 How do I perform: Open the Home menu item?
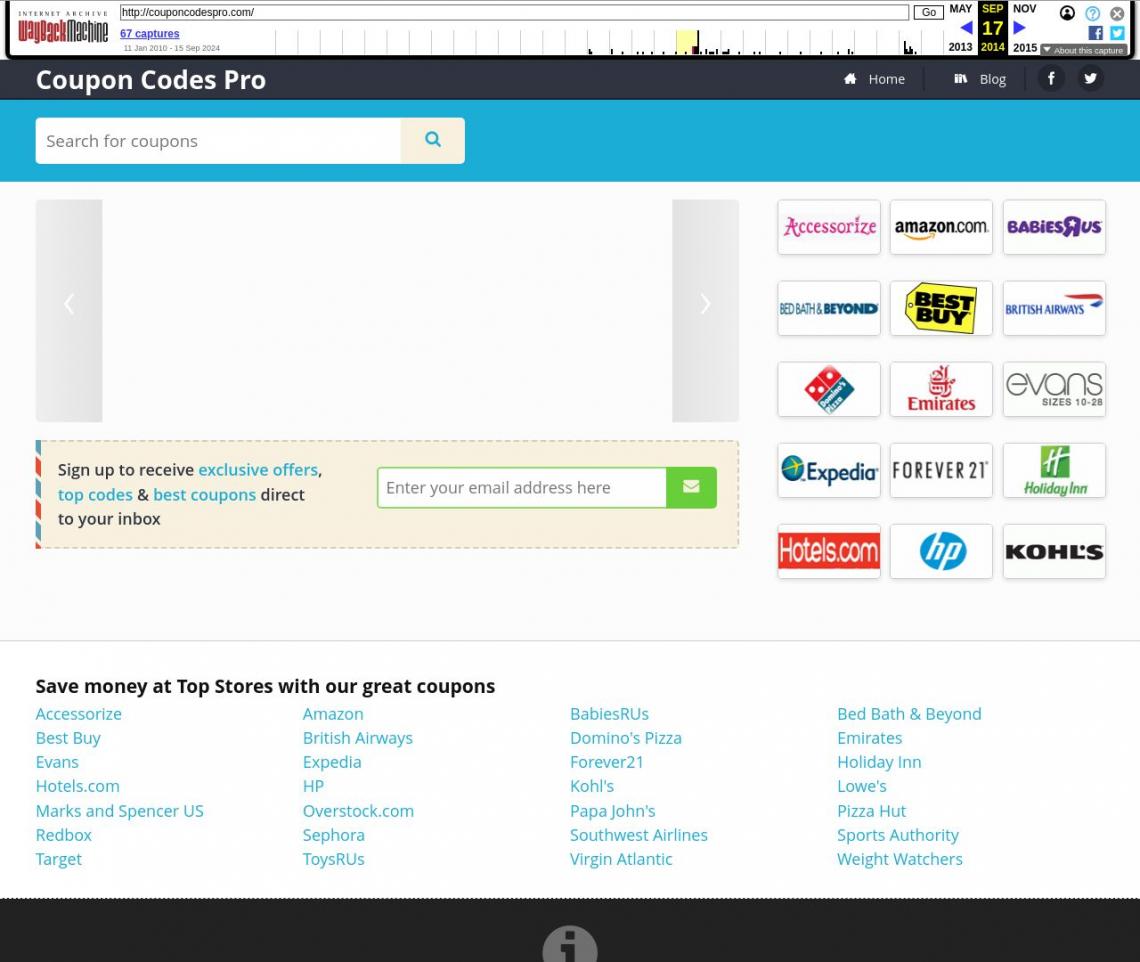point(874,79)
